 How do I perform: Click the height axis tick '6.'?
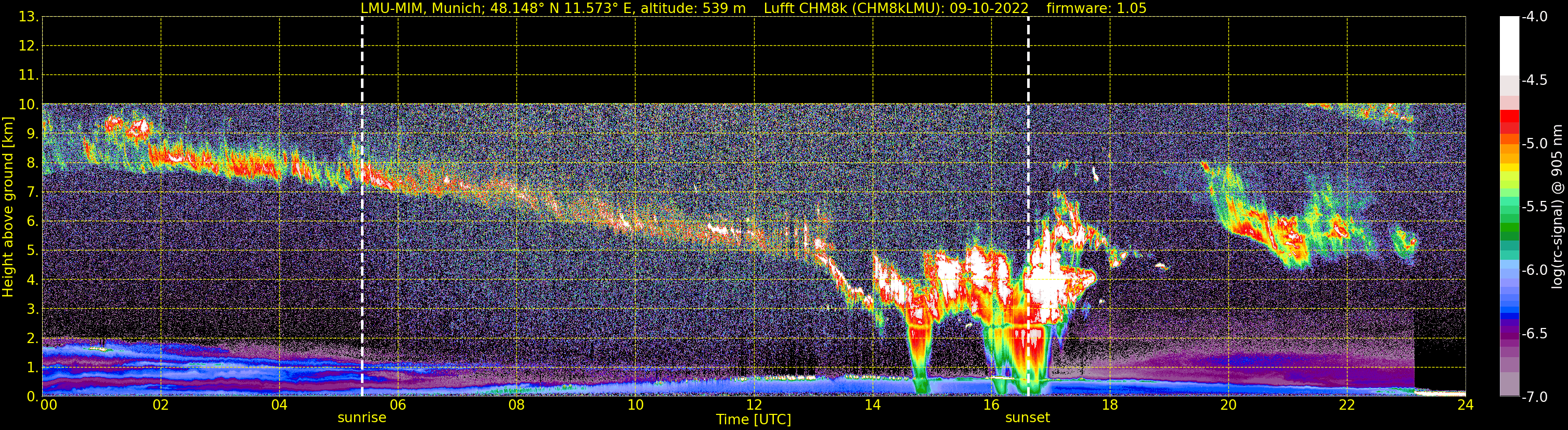32,222
